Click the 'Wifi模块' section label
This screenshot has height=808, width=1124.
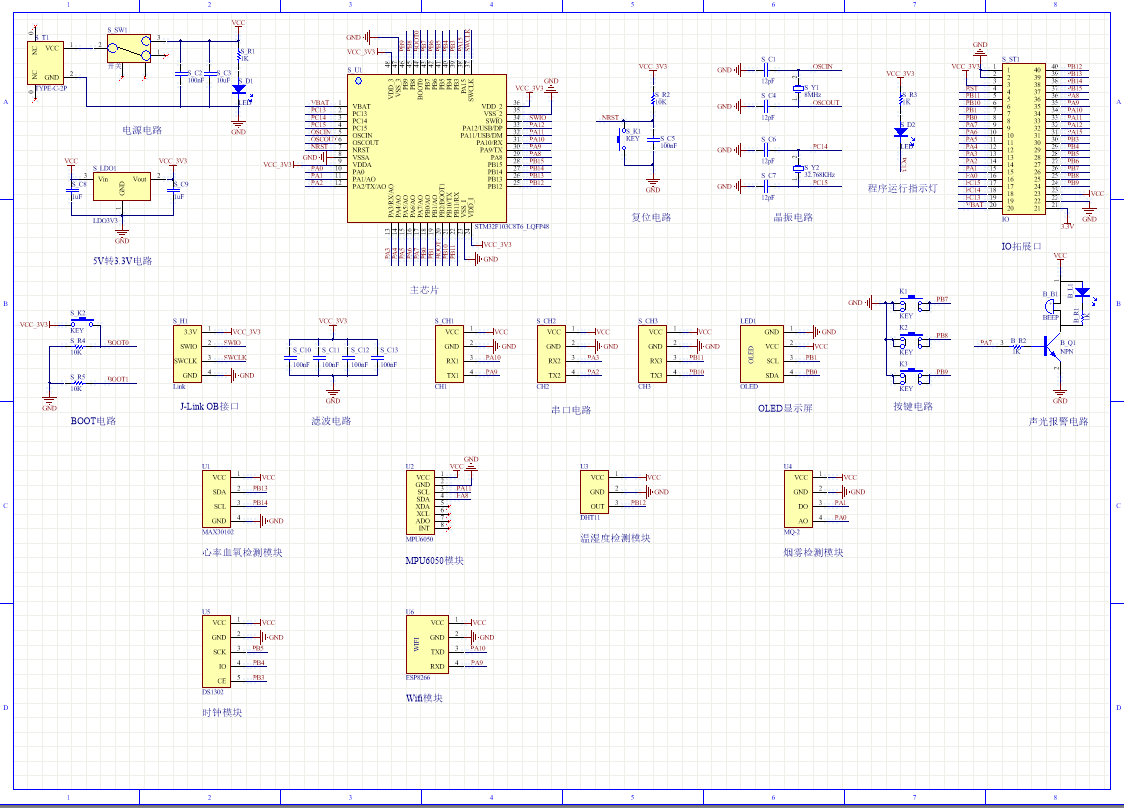click(424, 698)
